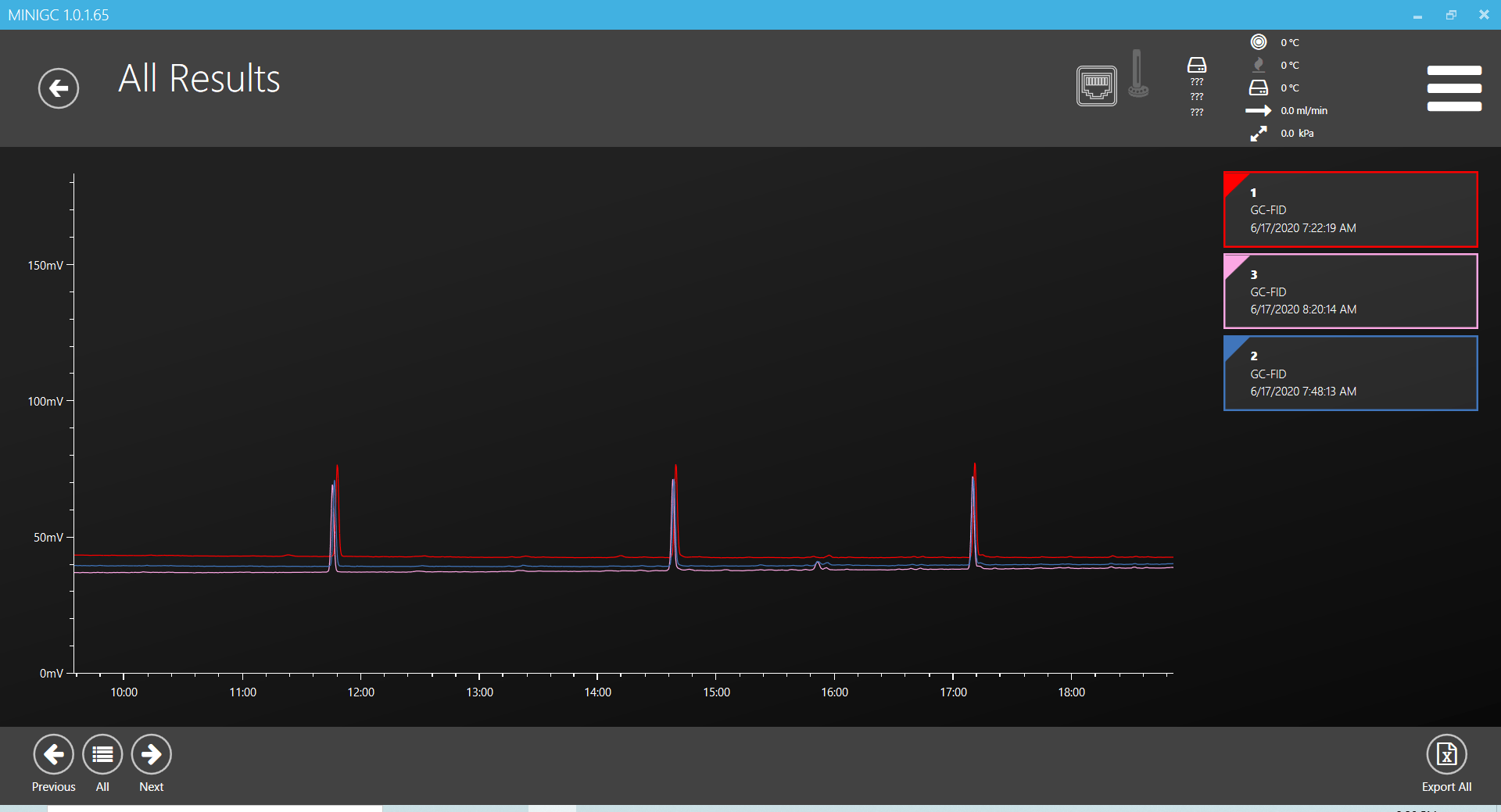Click the carrier flow arrow icon
Image resolution: width=1501 pixels, height=812 pixels.
[1258, 111]
